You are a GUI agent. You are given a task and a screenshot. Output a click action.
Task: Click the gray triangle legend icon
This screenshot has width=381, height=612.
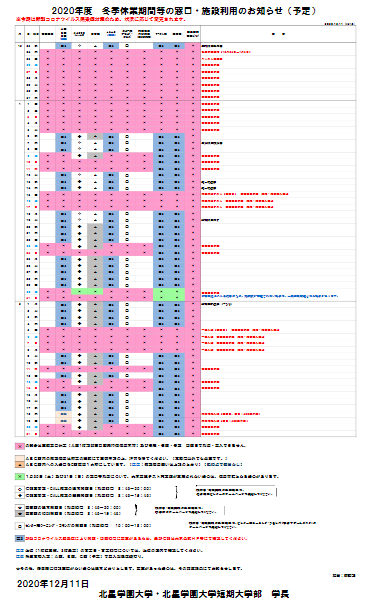point(20,514)
